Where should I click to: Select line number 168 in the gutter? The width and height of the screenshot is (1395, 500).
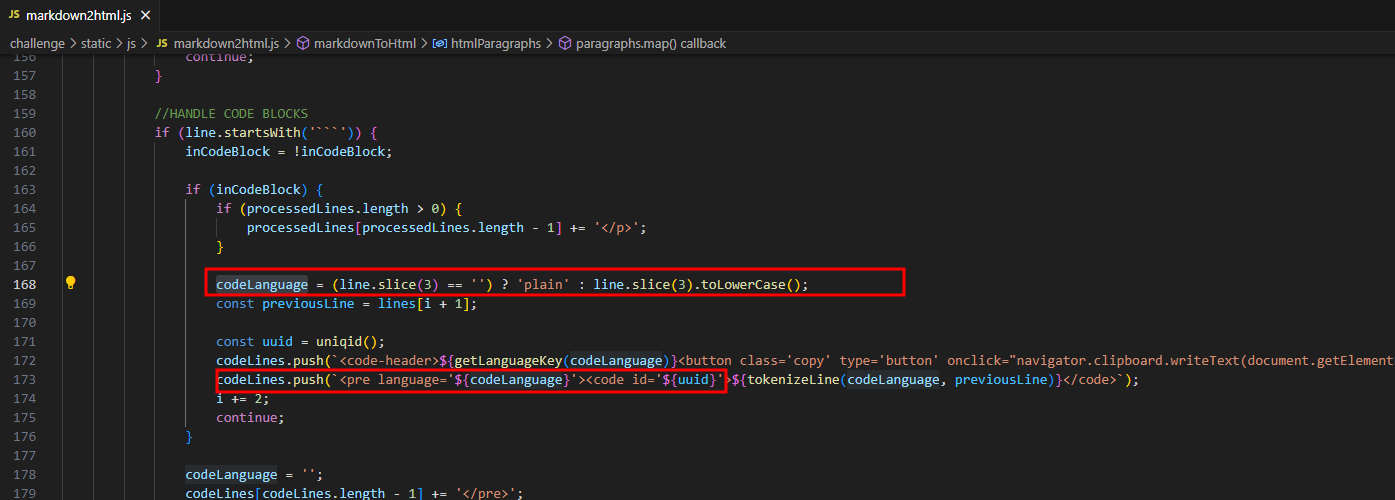click(x=23, y=284)
